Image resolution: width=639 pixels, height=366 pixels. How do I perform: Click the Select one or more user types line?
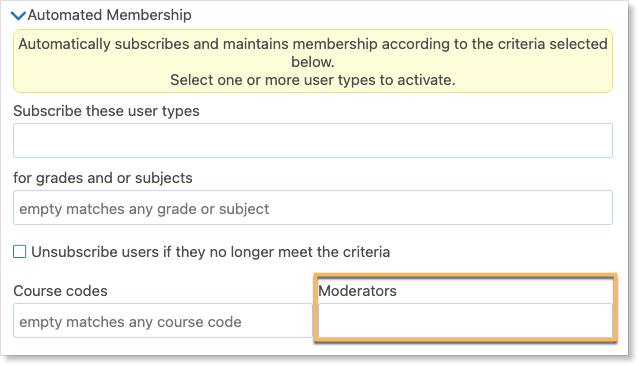pyautogui.click(x=313, y=80)
